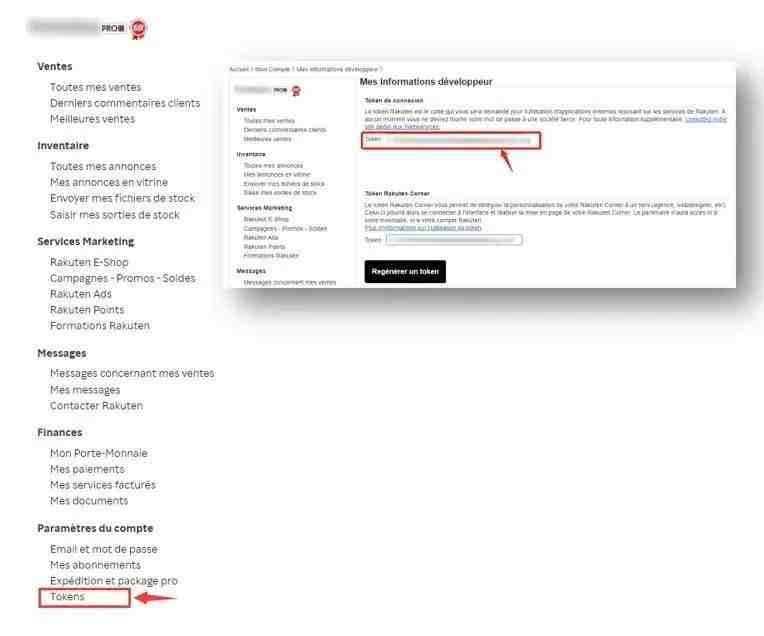Open 'Meilleures ventes' in the inset sidebar

tap(267, 139)
